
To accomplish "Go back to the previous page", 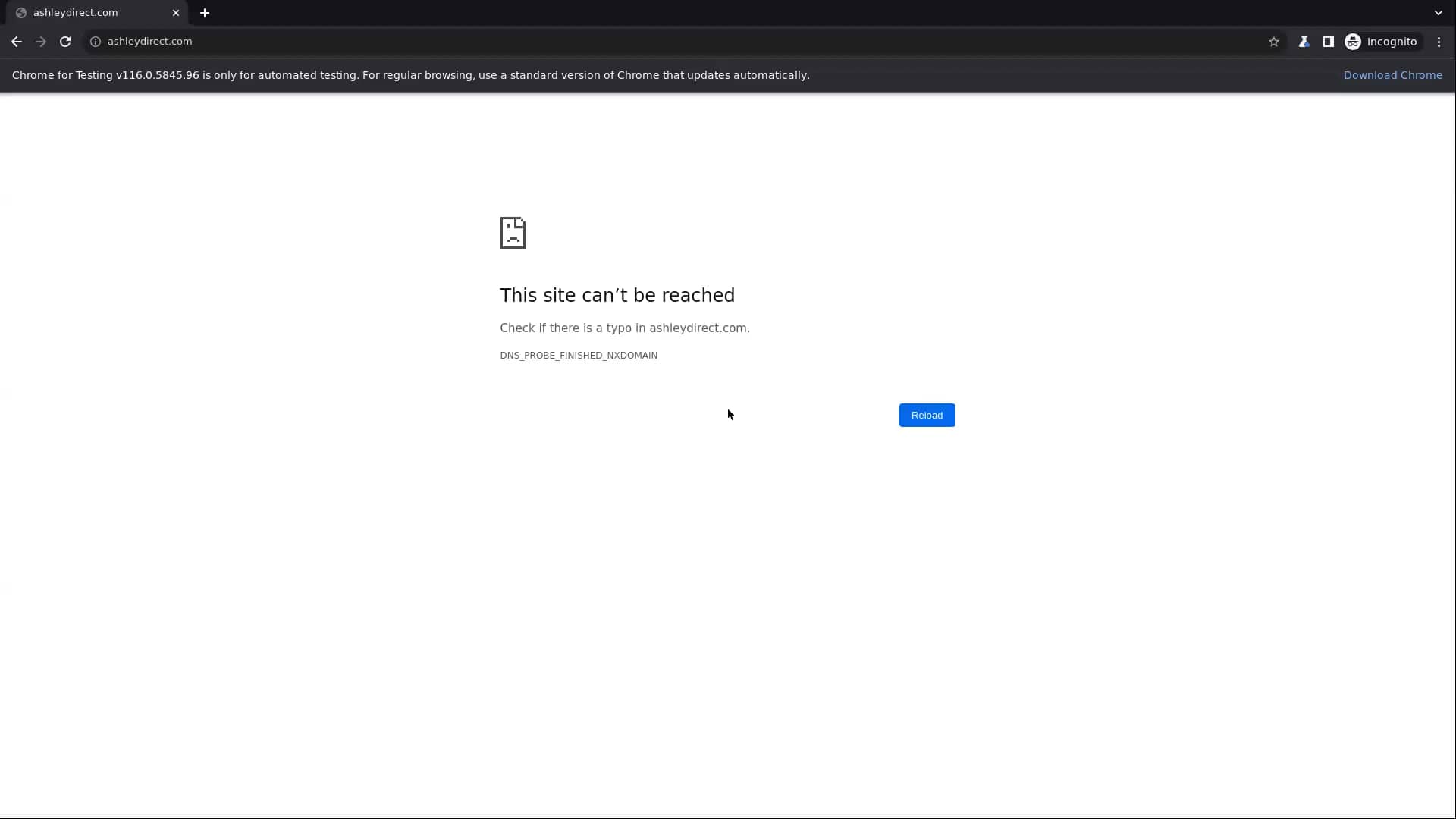I will click(x=17, y=42).
